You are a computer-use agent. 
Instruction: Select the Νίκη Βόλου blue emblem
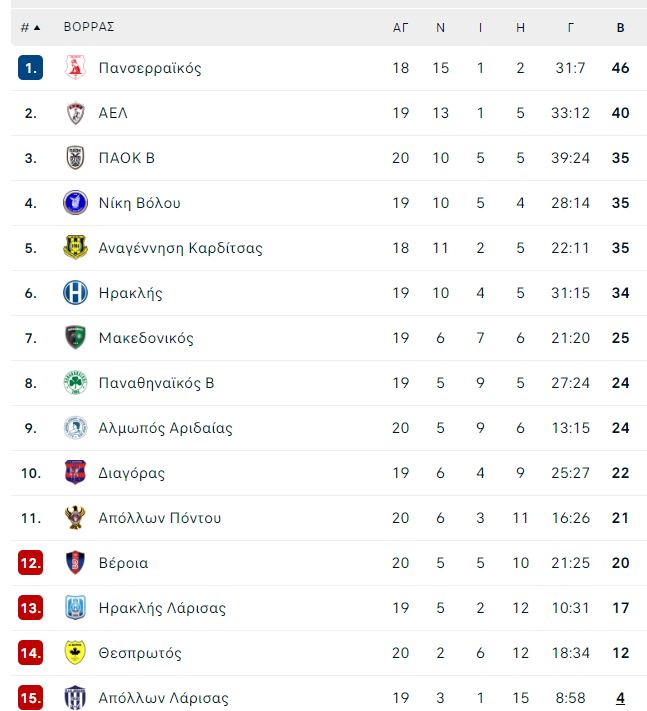point(75,202)
